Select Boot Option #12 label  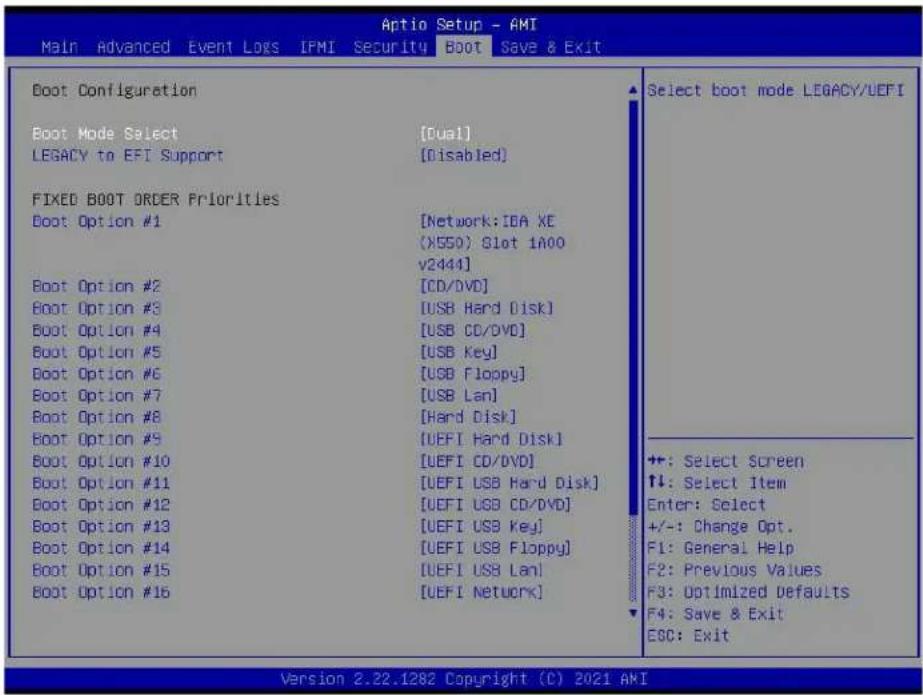click(x=101, y=504)
